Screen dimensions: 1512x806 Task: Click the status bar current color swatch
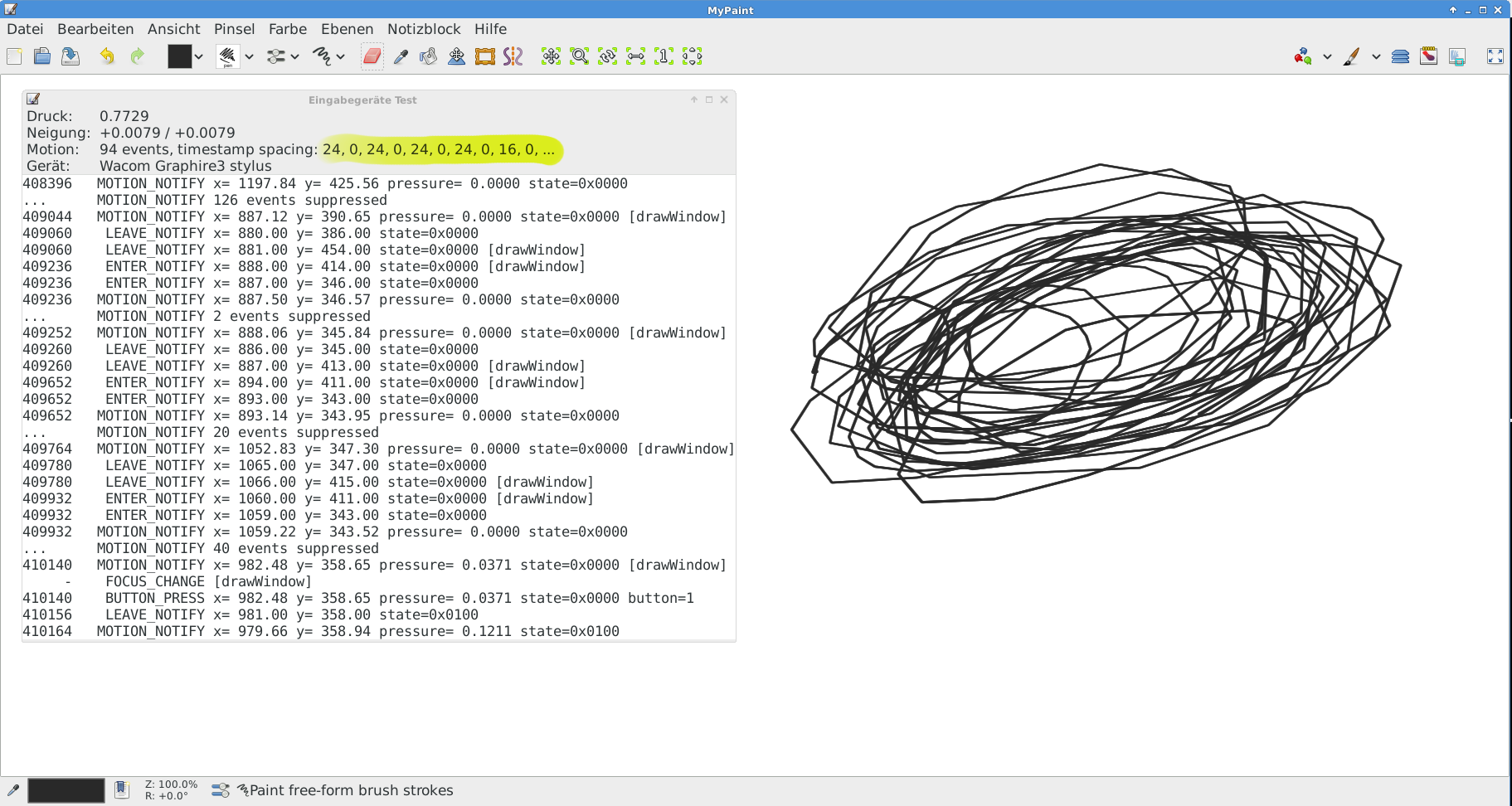coord(66,790)
